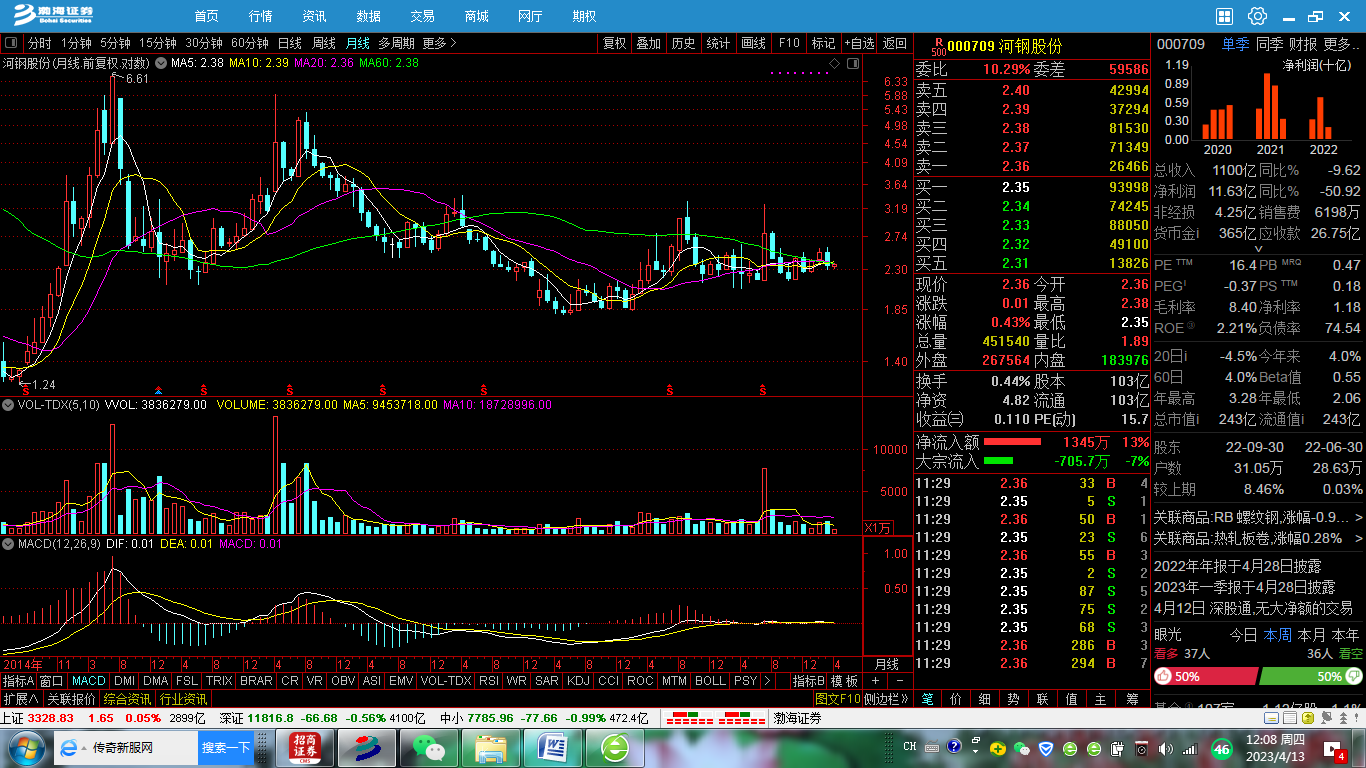This screenshot has width=1366, height=768.
Task: Open Windows Explorer folder in taskbar
Action: pyautogui.click(x=491, y=747)
